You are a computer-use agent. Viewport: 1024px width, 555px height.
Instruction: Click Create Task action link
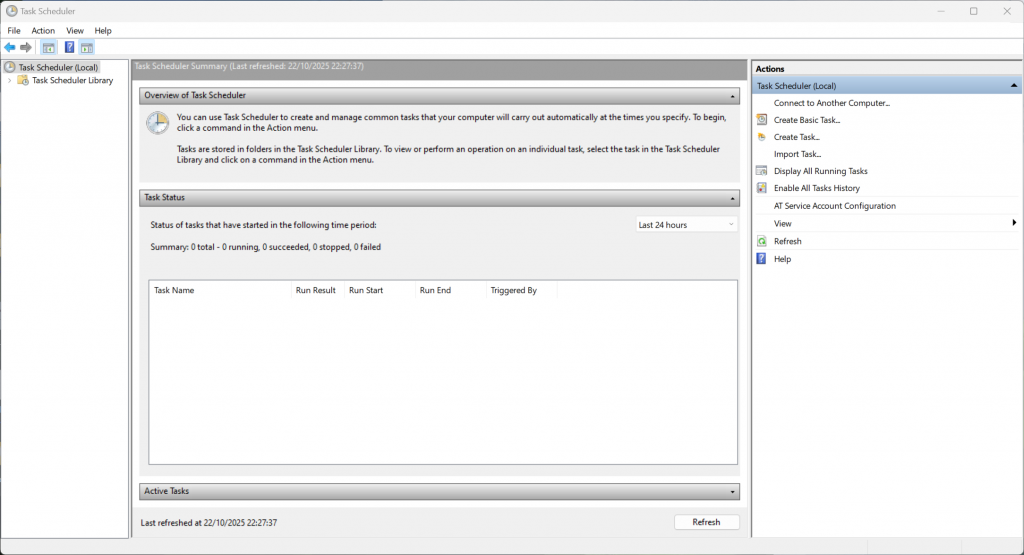pos(797,137)
